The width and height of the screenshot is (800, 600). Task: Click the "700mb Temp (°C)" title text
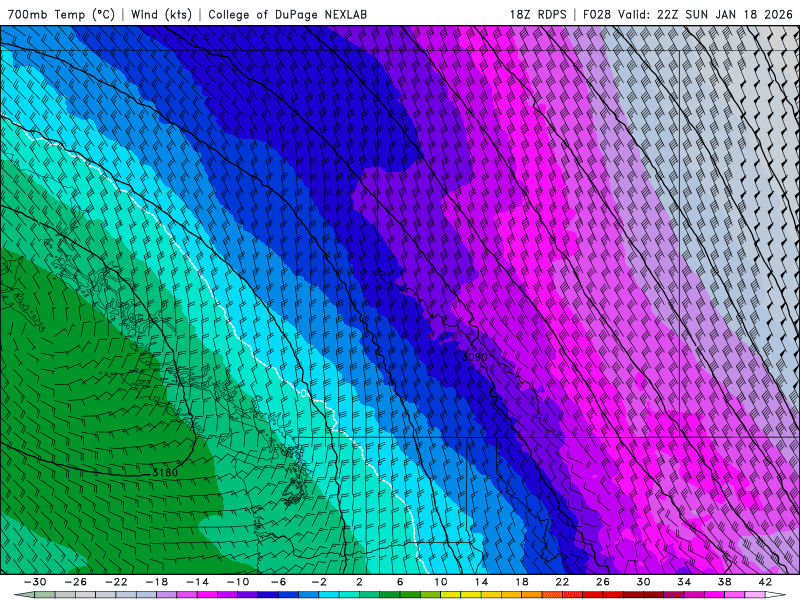(61, 14)
